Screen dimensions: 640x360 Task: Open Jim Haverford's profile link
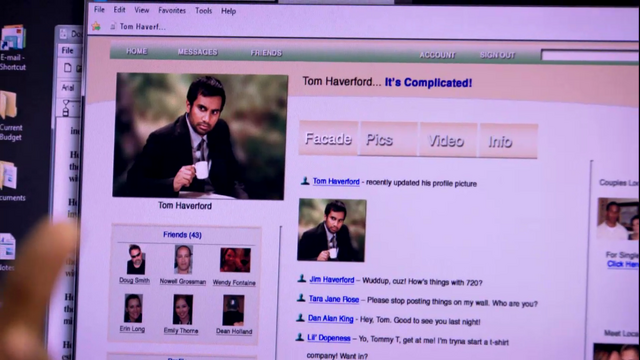click(331, 280)
